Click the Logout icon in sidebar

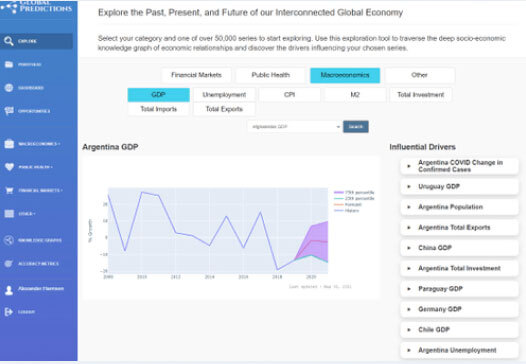click(x=9, y=312)
